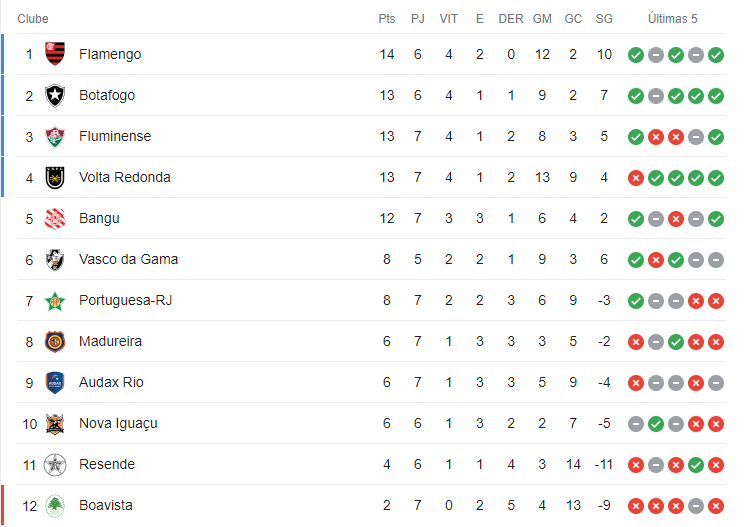
Task: Open the Fluminense crest icon
Action: [x=55, y=136]
